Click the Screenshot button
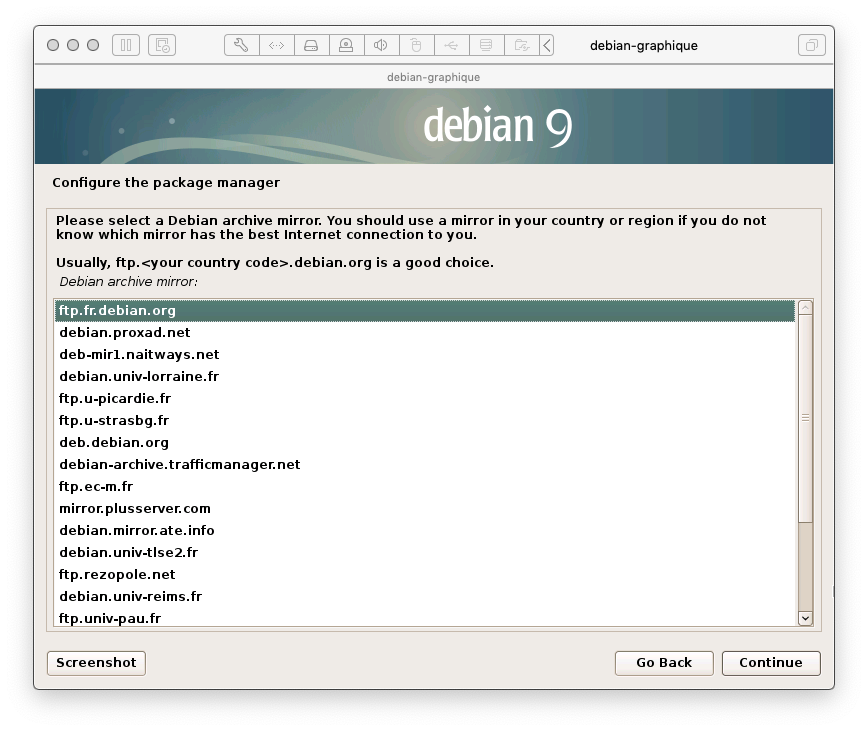Image resolution: width=868 pixels, height=731 pixels. [x=96, y=663]
